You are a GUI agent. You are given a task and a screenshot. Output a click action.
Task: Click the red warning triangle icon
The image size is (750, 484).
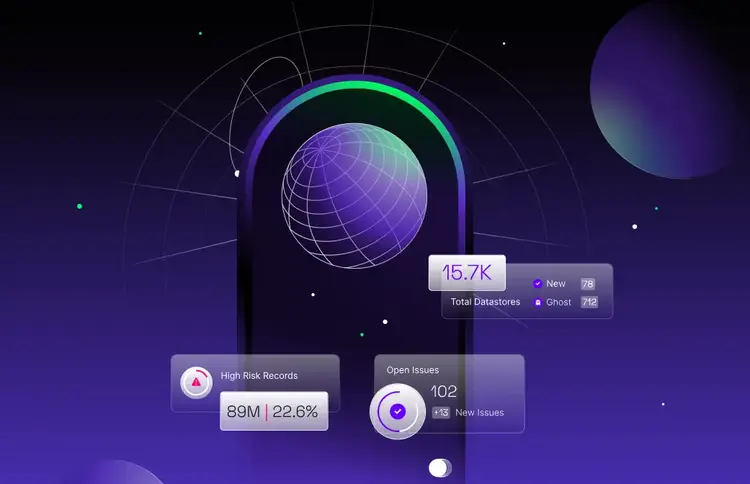coord(196,382)
